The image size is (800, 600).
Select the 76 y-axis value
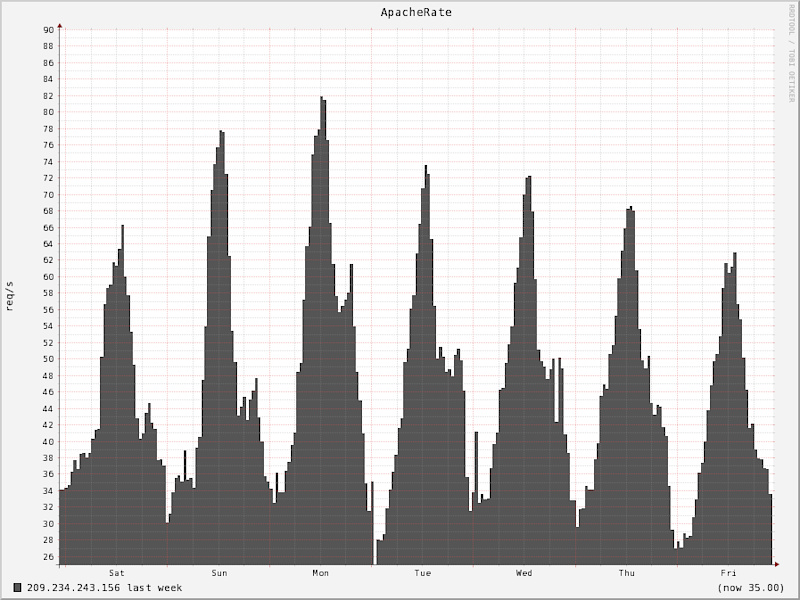click(48, 145)
